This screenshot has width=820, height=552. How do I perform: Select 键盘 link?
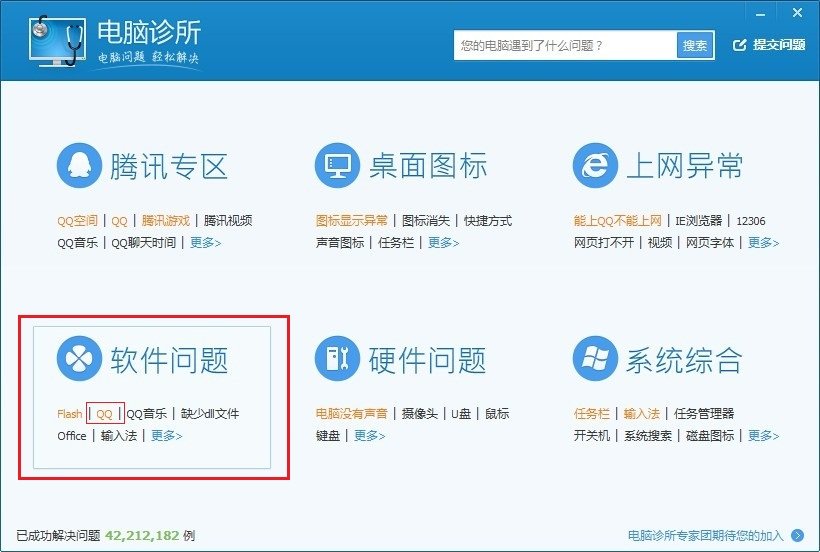tap(328, 435)
